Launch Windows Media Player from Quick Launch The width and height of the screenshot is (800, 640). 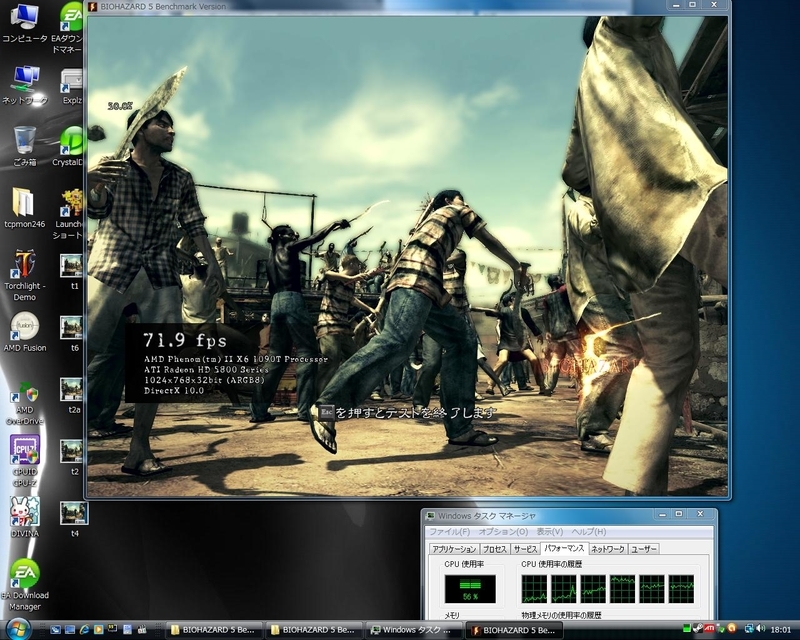click(99, 630)
